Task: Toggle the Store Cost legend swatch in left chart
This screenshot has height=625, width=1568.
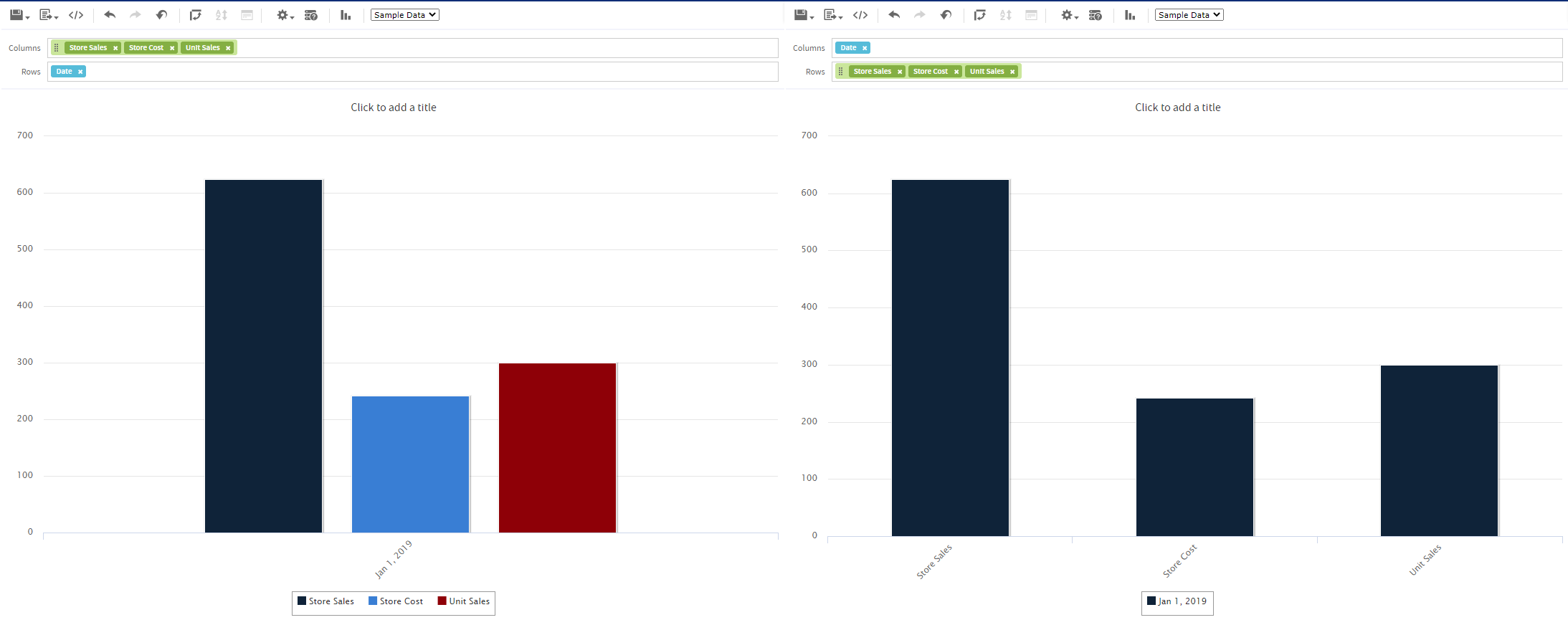Action: 373,601
